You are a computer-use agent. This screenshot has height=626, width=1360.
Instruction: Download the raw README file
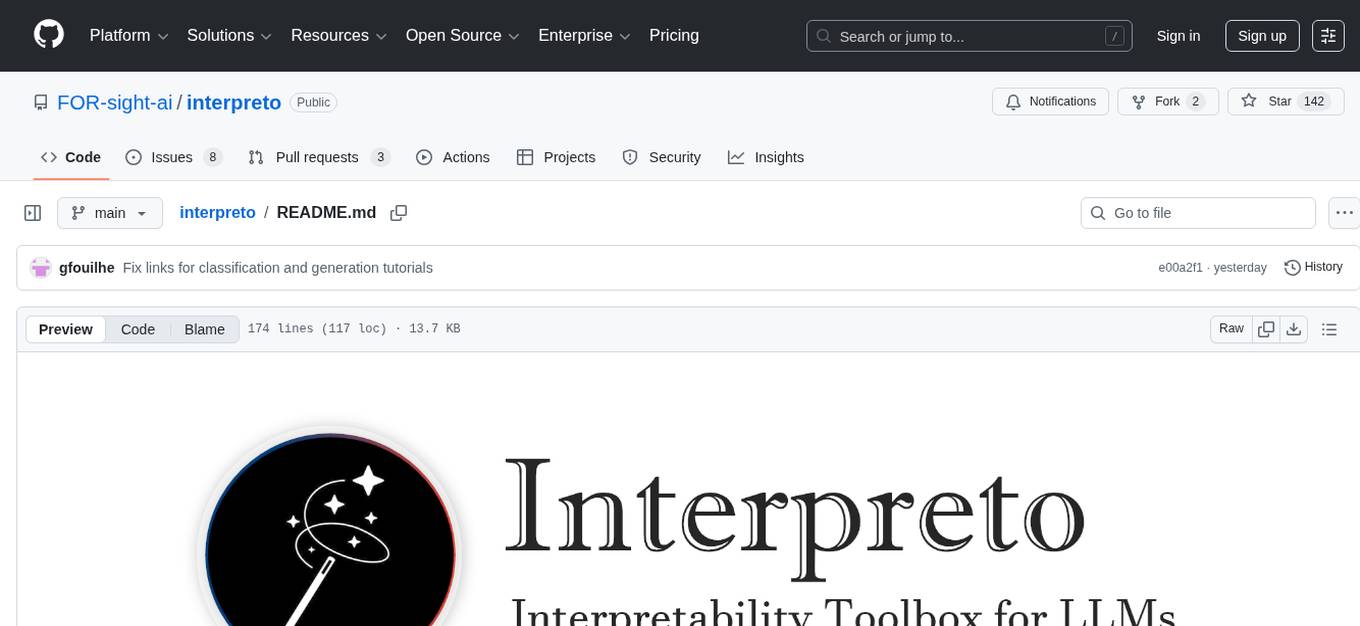[1294, 328]
